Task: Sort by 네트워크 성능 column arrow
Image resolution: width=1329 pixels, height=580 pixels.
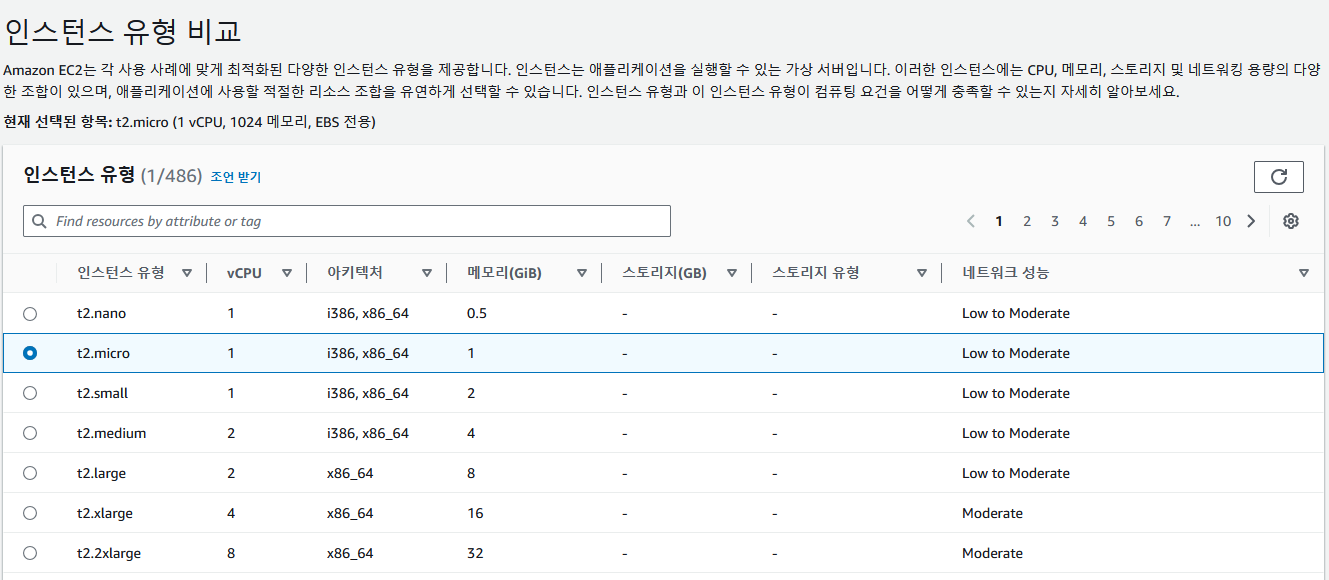Action: 1304,273
